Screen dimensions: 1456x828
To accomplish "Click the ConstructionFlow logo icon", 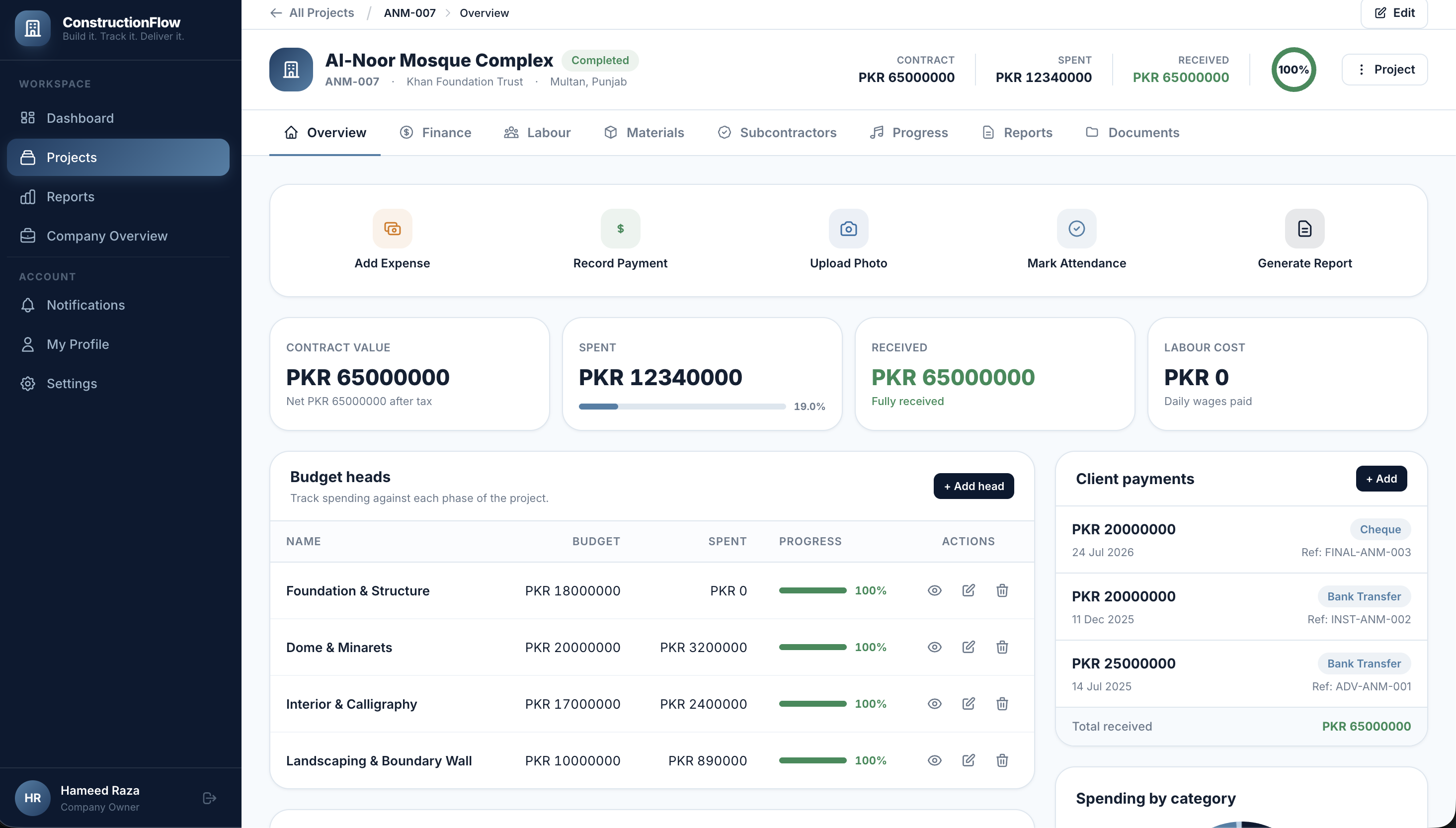I will (x=32, y=28).
